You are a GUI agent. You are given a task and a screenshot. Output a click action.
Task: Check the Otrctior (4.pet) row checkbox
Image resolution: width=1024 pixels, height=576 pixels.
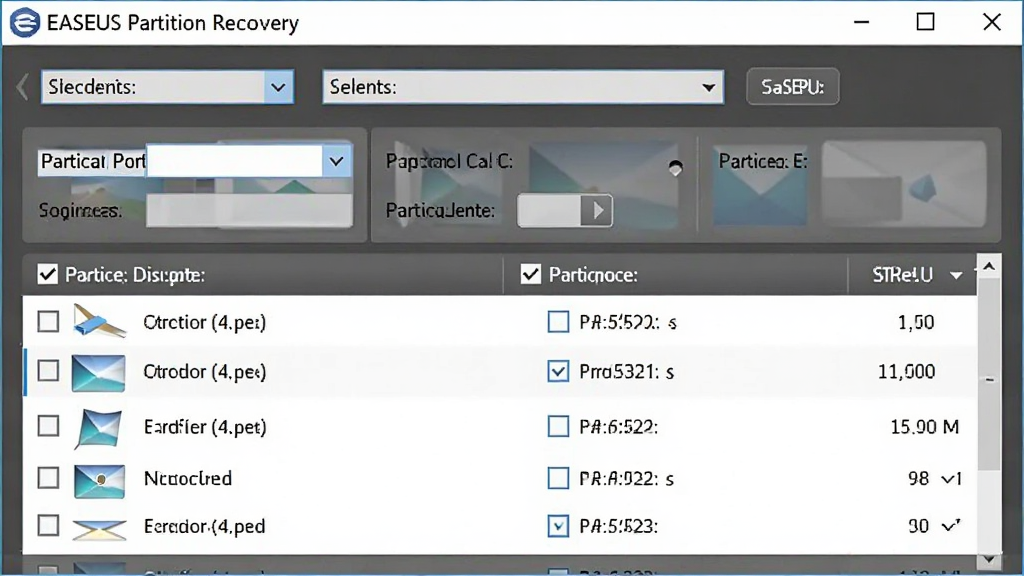[x=48, y=321]
